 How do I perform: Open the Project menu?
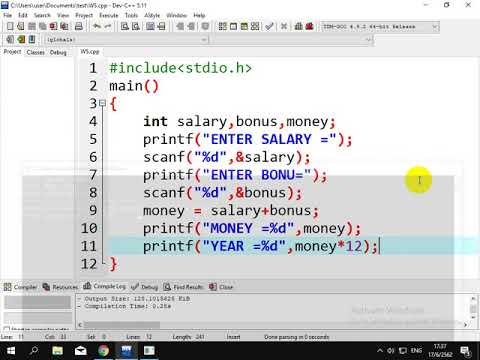click(84, 15)
